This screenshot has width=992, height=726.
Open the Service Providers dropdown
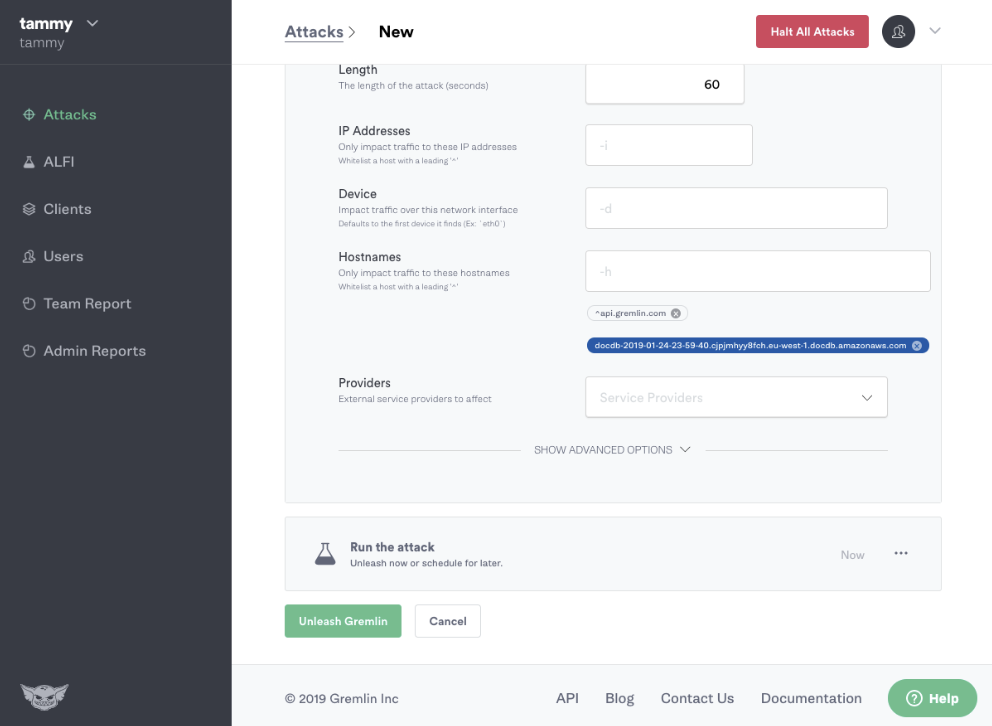click(x=736, y=397)
